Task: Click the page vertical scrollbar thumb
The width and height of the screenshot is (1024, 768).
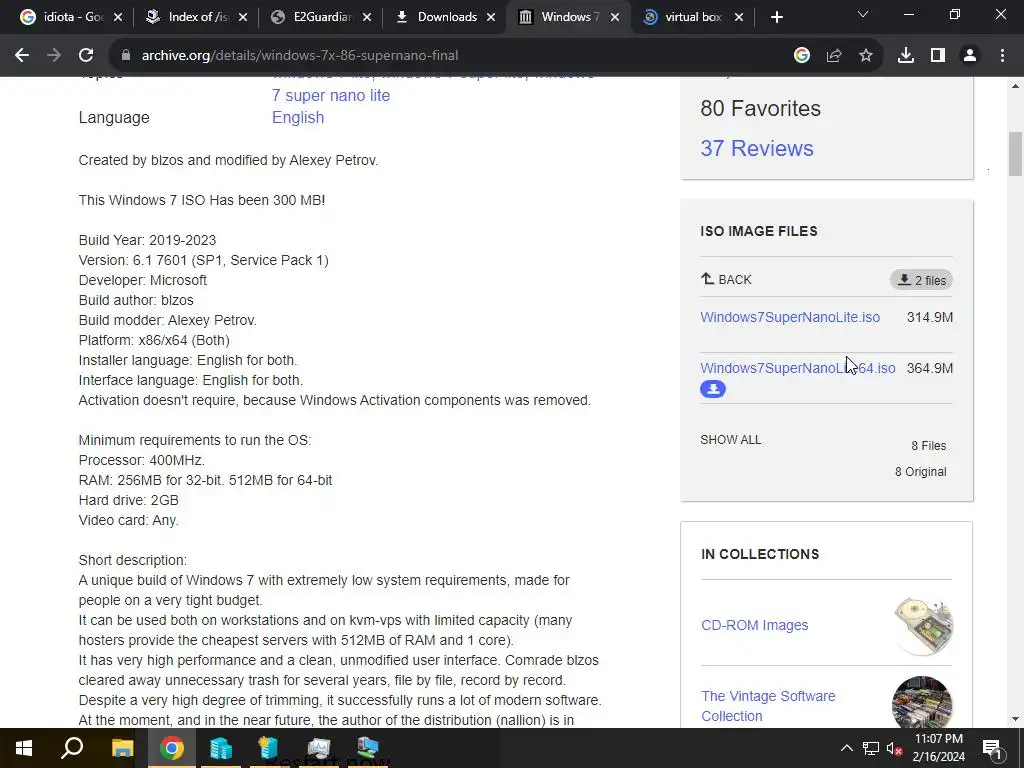Action: point(1015,153)
